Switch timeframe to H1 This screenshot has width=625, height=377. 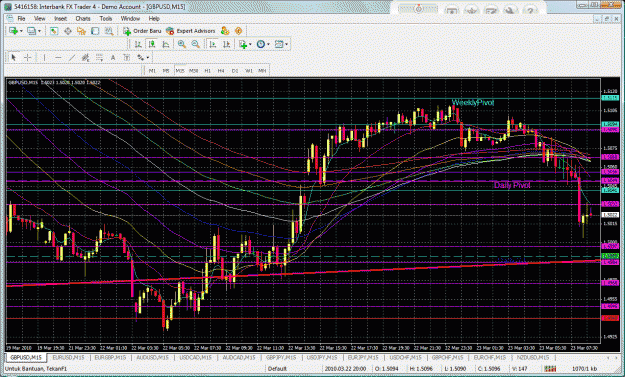click(207, 71)
